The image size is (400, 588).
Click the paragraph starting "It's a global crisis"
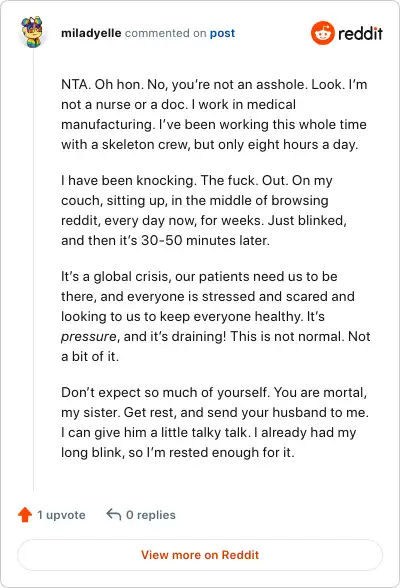coord(216,316)
